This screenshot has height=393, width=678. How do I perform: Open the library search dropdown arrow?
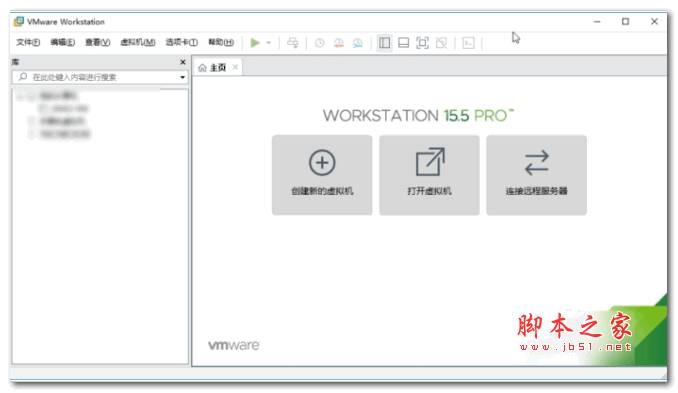pyautogui.click(x=182, y=77)
